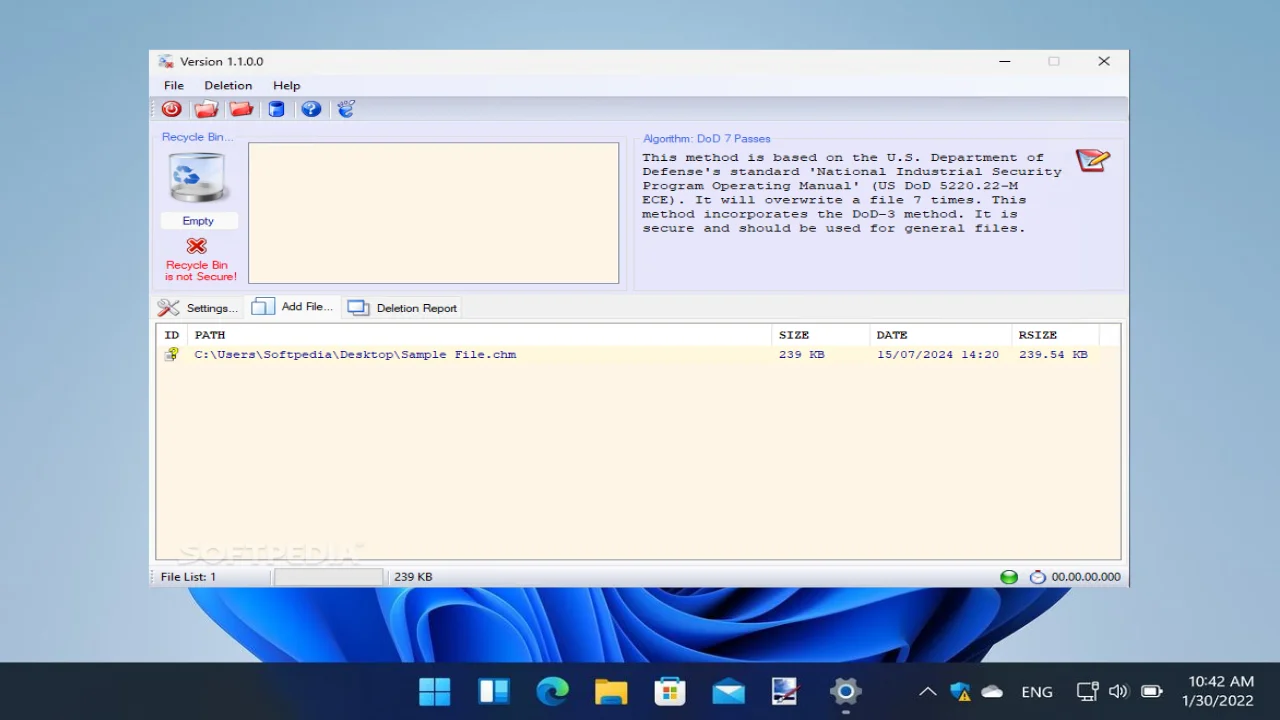Image resolution: width=1280 pixels, height=720 pixels.
Task: Click the large Recycle Bin image
Action: coord(198,177)
